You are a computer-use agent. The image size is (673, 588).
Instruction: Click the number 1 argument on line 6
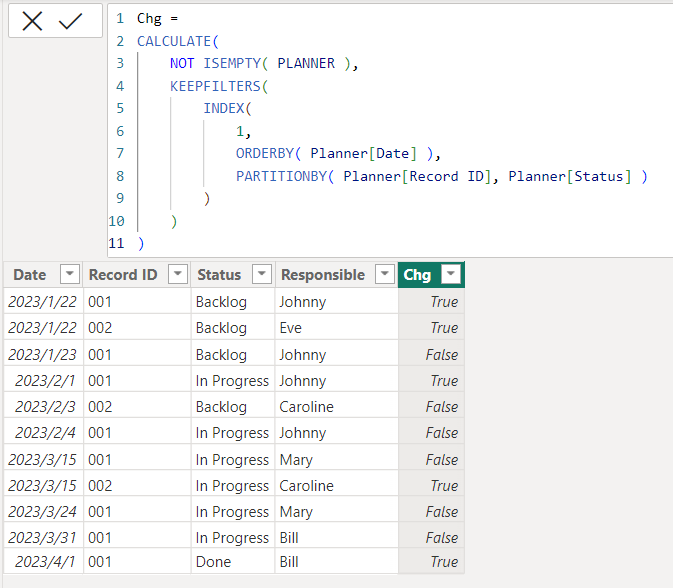coord(240,131)
